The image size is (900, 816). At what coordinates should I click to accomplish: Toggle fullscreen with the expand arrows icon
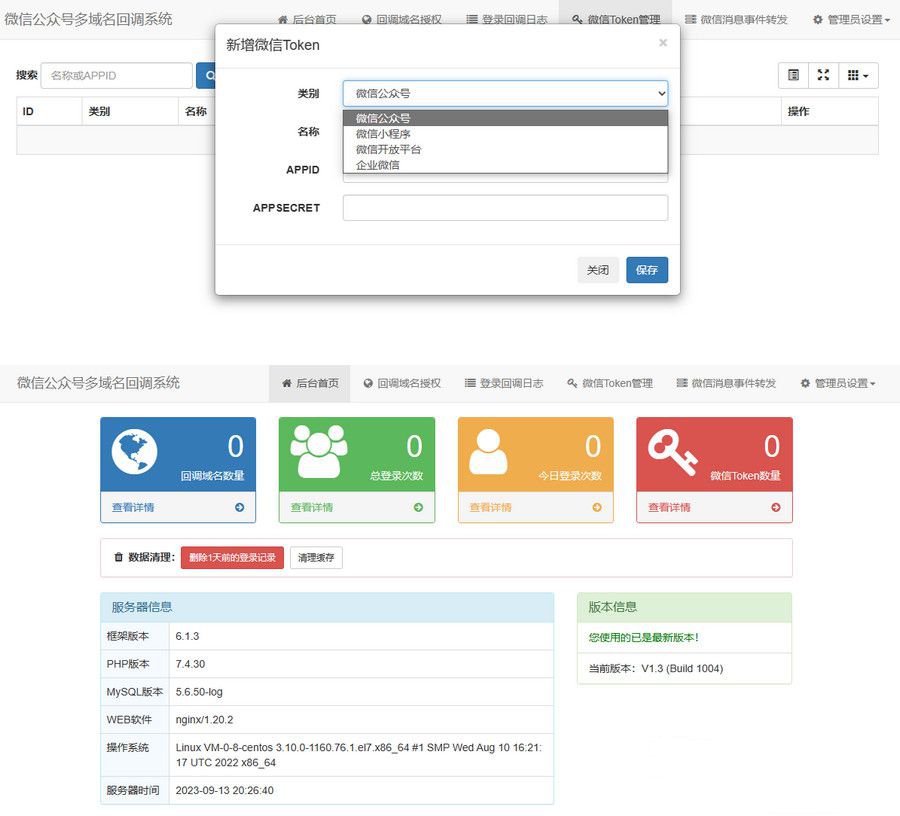click(x=824, y=75)
